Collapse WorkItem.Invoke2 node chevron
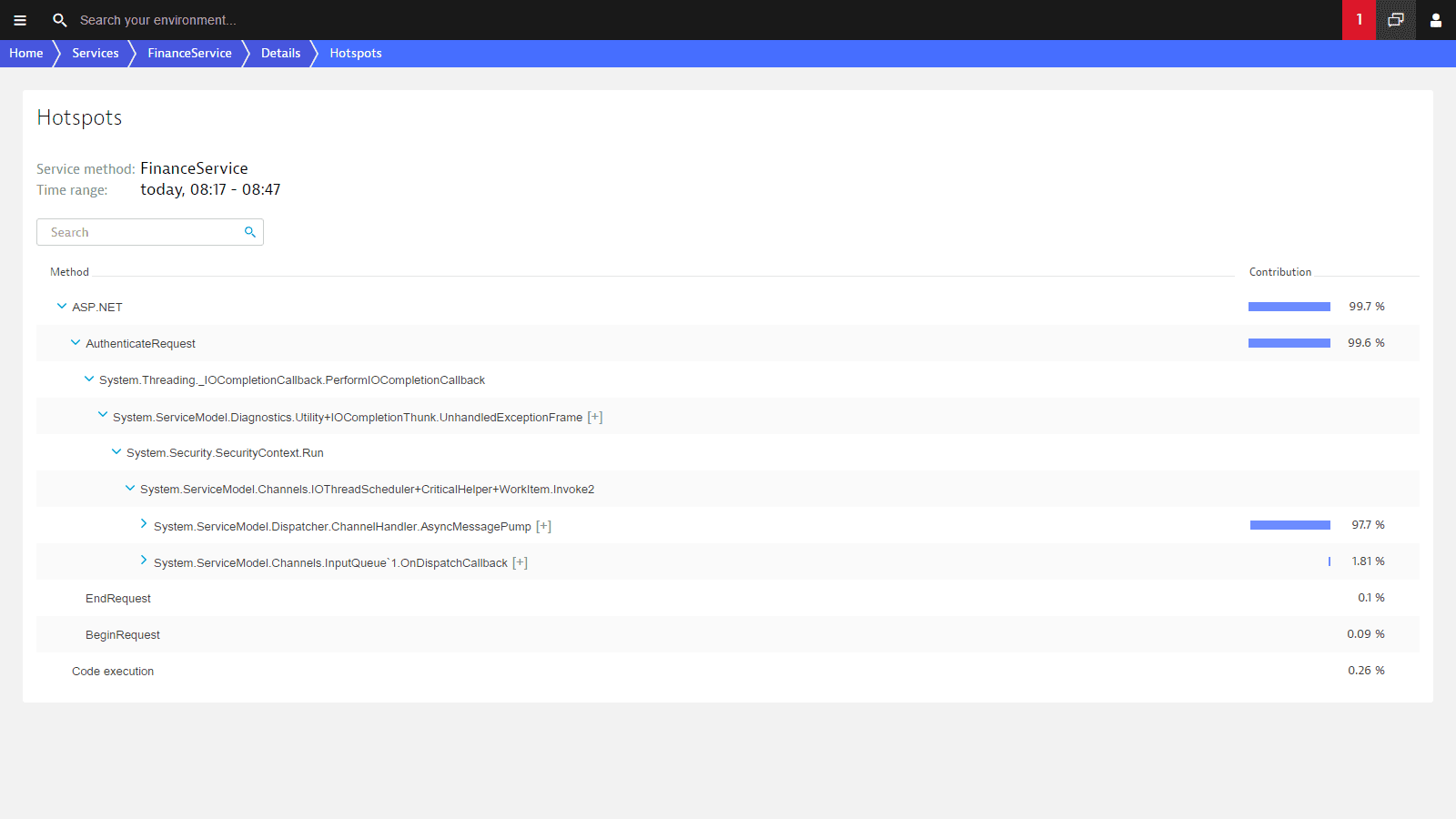This screenshot has height=819, width=1456. tap(130, 489)
